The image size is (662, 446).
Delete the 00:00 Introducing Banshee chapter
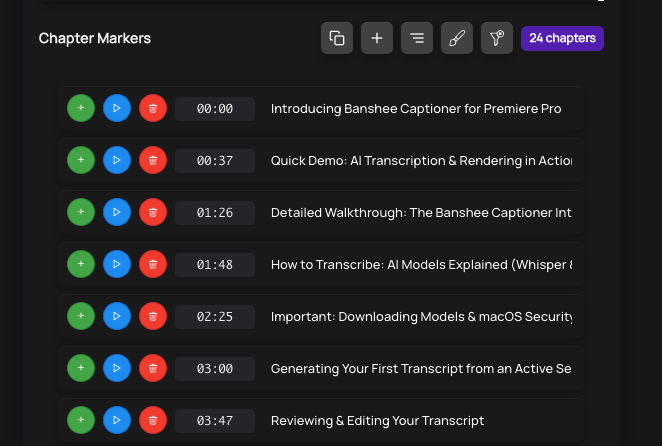(x=153, y=108)
